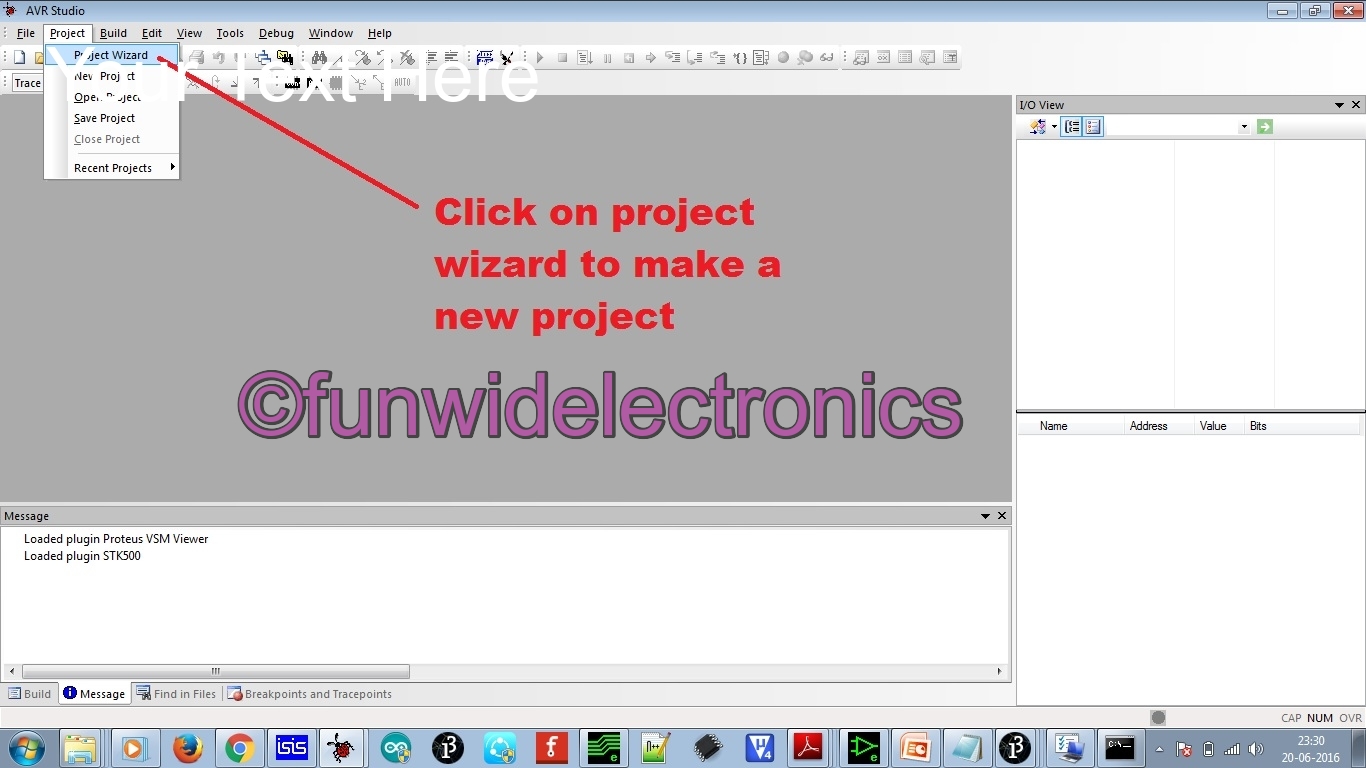1366x768 pixels.
Task: Click the AUTO toolbar icon
Action: pyautogui.click(x=402, y=82)
